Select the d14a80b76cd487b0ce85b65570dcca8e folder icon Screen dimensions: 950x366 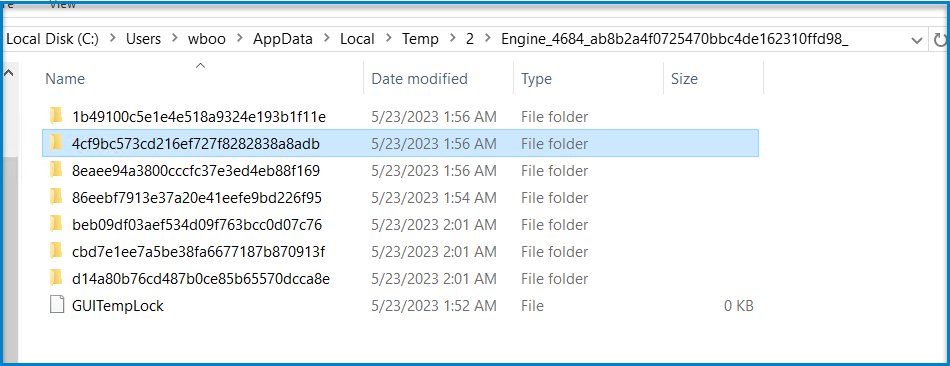[x=56, y=279]
